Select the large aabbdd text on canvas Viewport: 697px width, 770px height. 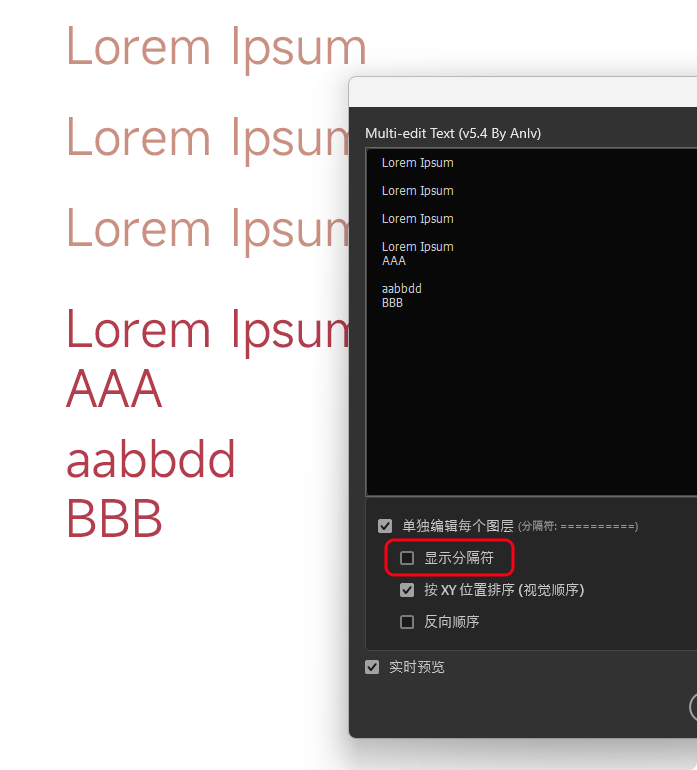coord(150,460)
